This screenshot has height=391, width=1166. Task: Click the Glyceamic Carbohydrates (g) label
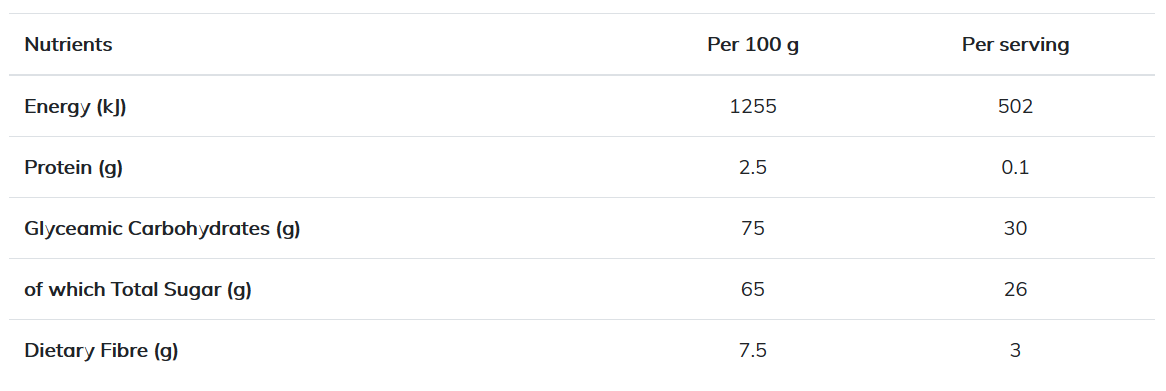pyautogui.click(x=162, y=228)
